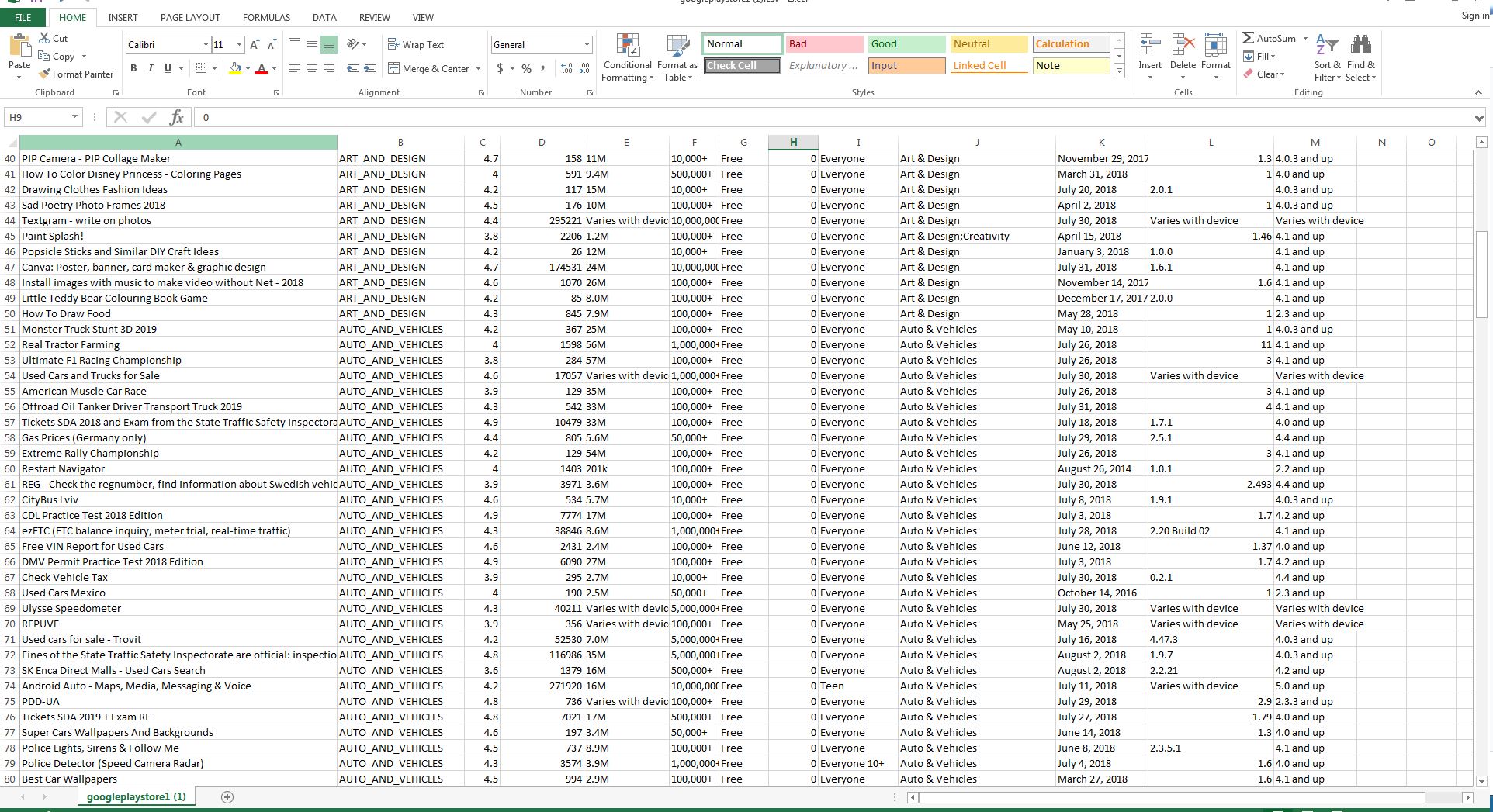Image resolution: width=1493 pixels, height=812 pixels.
Task: Toggle Underline formatting
Action: pyautogui.click(x=168, y=68)
